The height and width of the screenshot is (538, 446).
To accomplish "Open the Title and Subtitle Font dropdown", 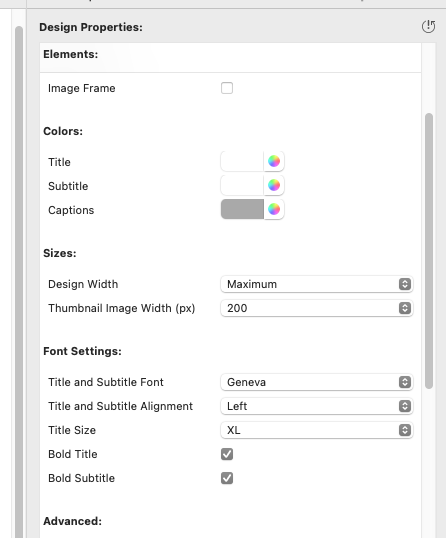I will click(317, 382).
